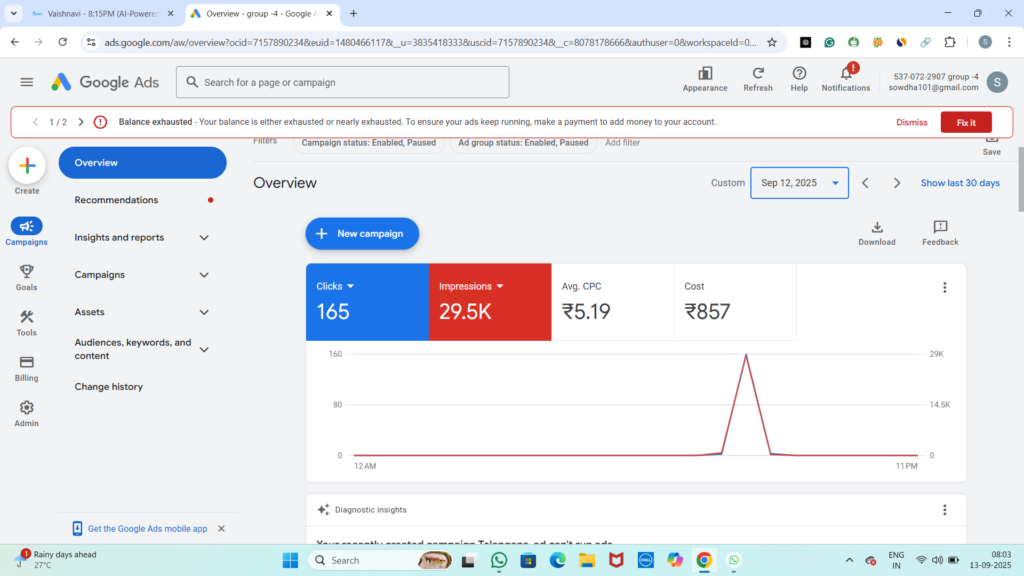Select the Avg. CPC metric card
The width and height of the screenshot is (1024, 576).
612,302
